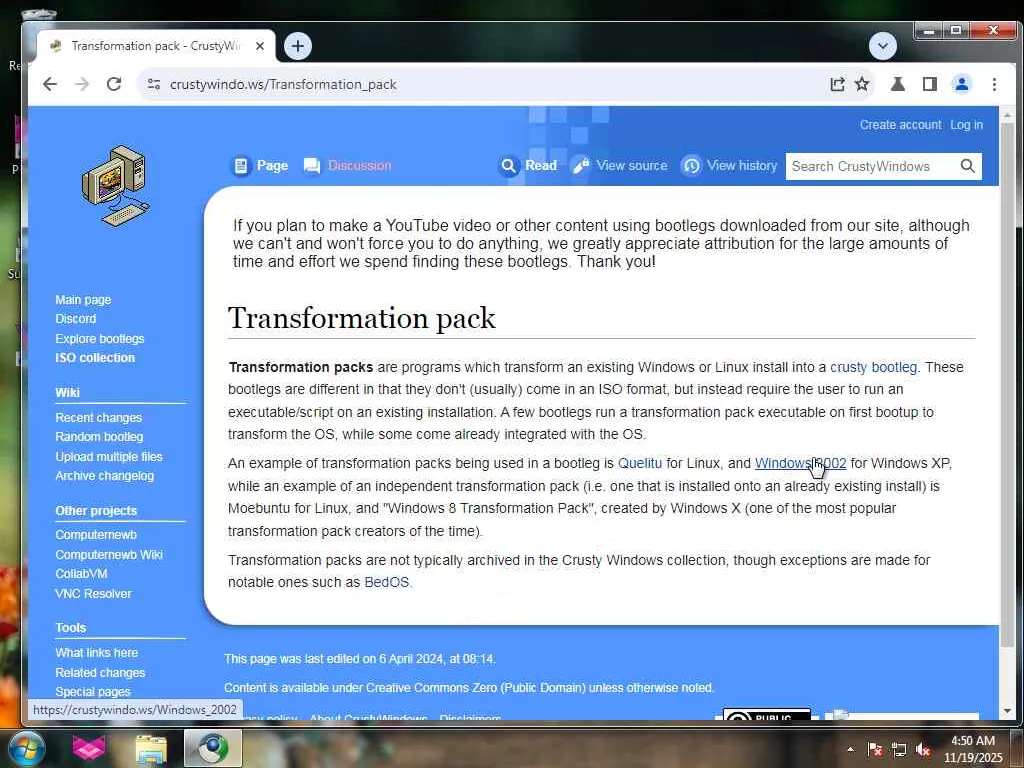Open What links here

tap(97, 652)
